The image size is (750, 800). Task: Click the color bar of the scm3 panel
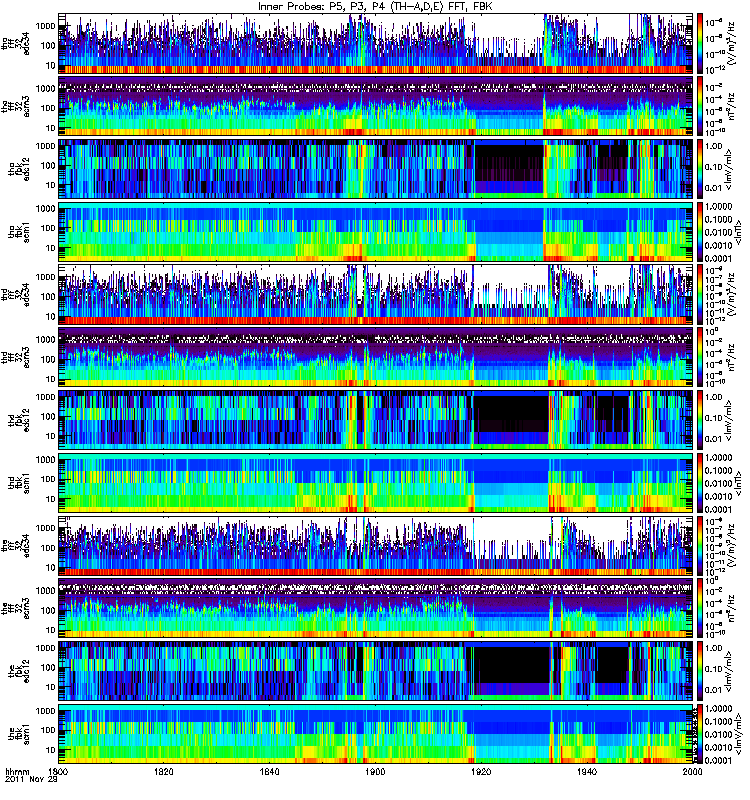click(x=700, y=609)
